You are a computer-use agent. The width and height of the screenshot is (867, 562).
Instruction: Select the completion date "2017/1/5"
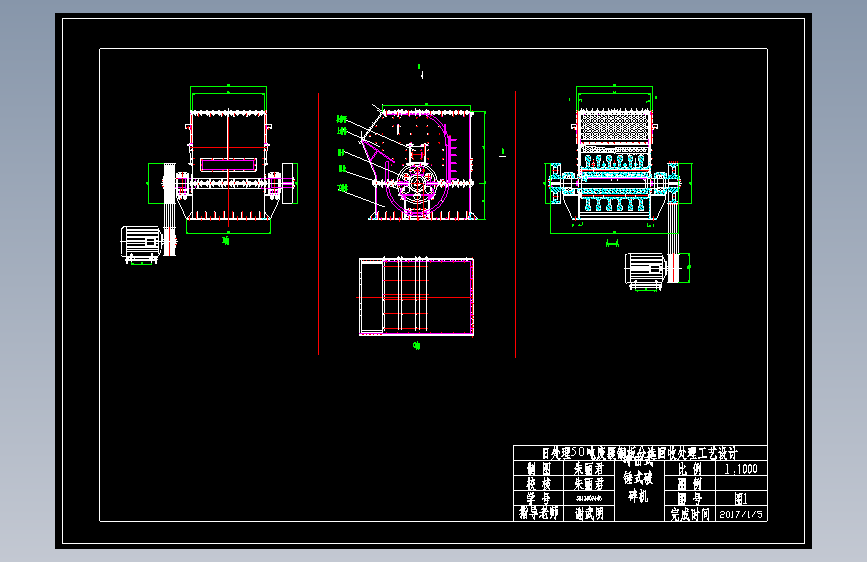(741, 514)
